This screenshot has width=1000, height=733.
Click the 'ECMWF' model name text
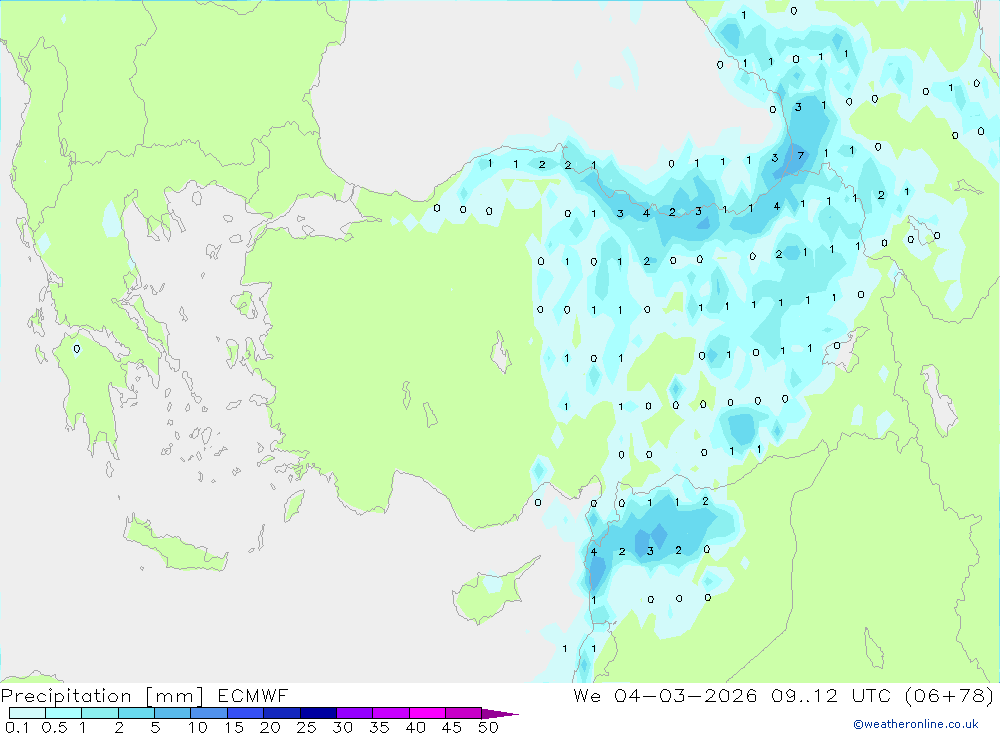coord(253,695)
